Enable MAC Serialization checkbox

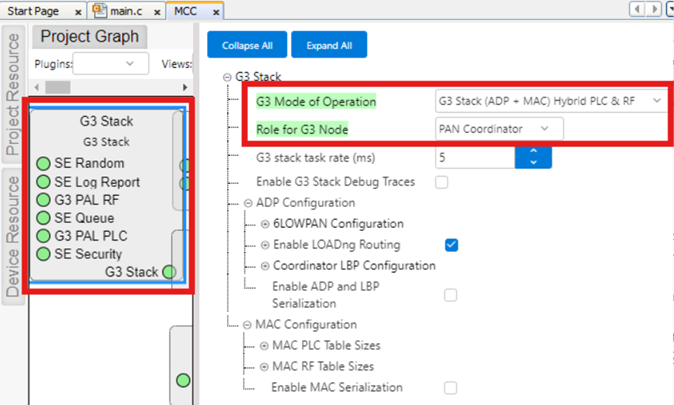(451, 387)
